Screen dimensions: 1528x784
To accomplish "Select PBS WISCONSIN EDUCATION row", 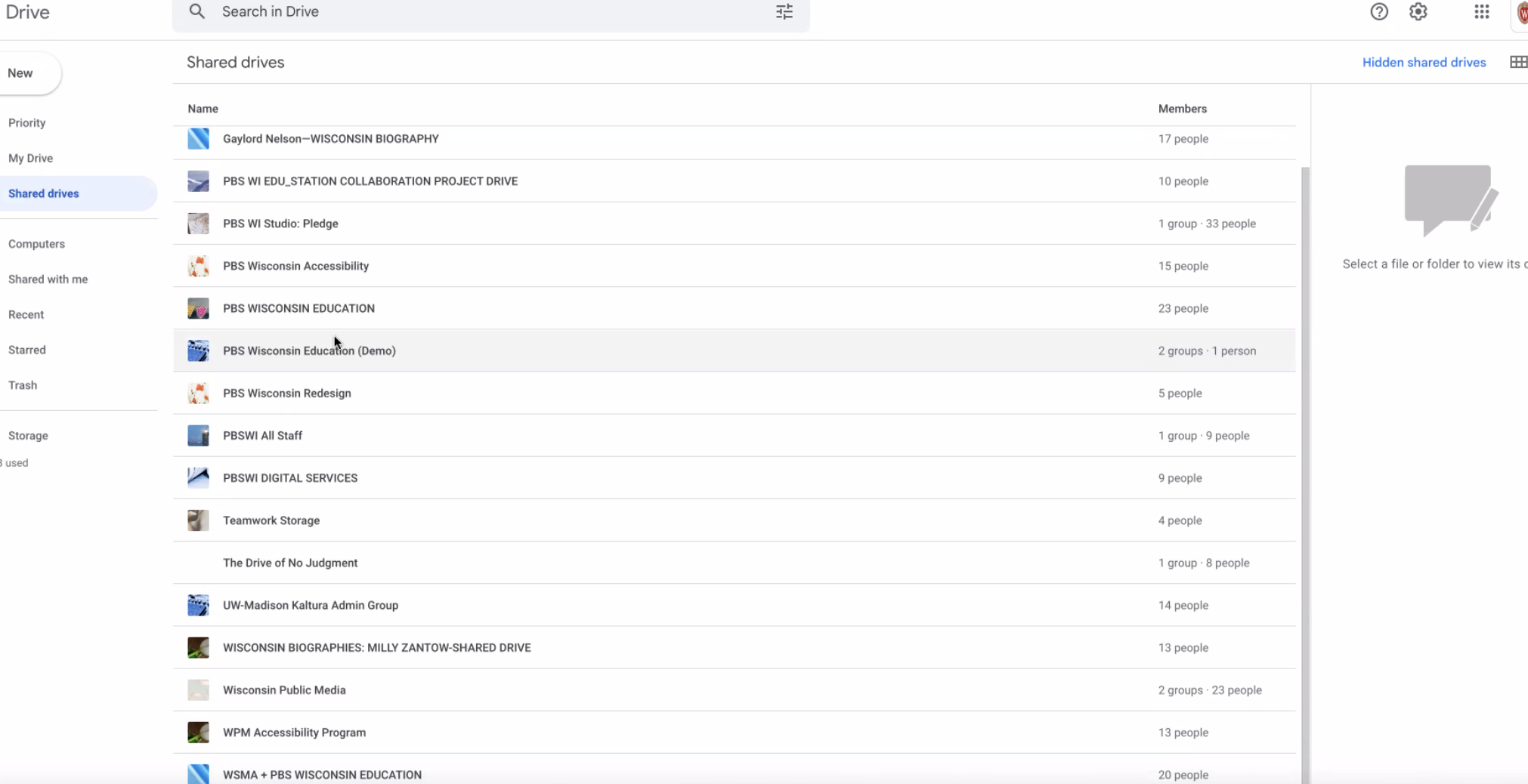I will pyautogui.click(x=734, y=308).
